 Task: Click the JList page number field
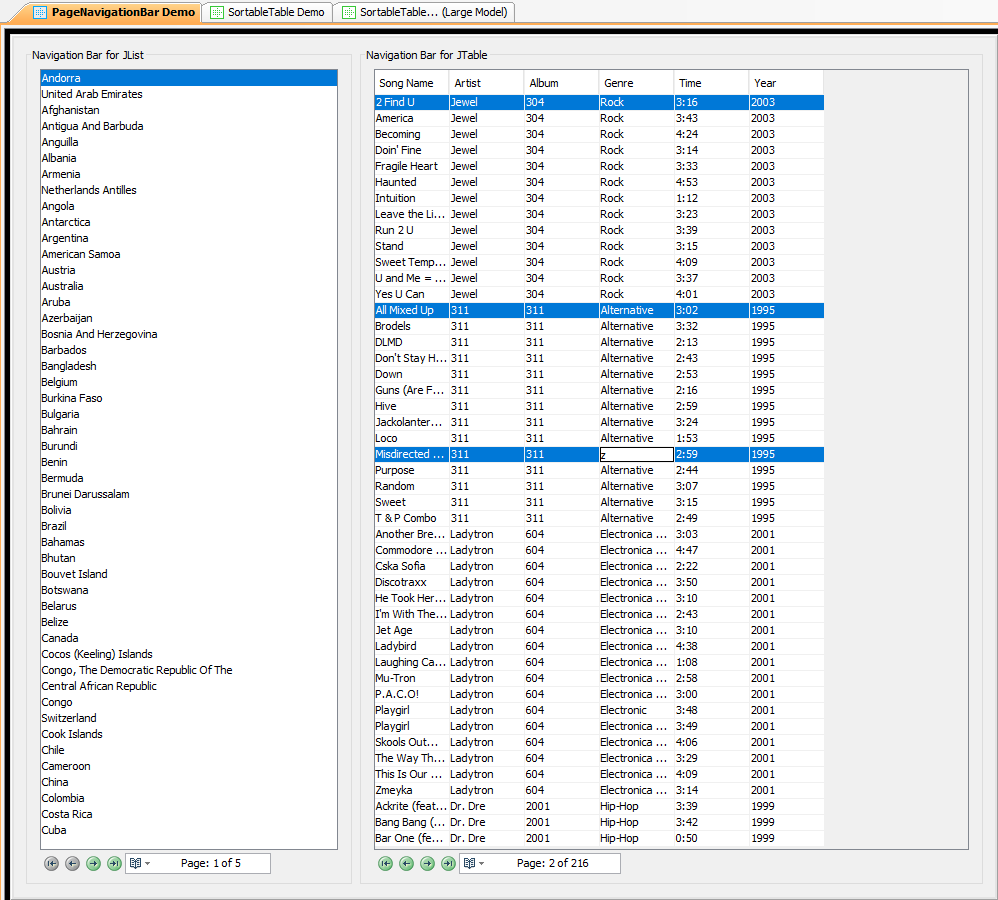211,863
